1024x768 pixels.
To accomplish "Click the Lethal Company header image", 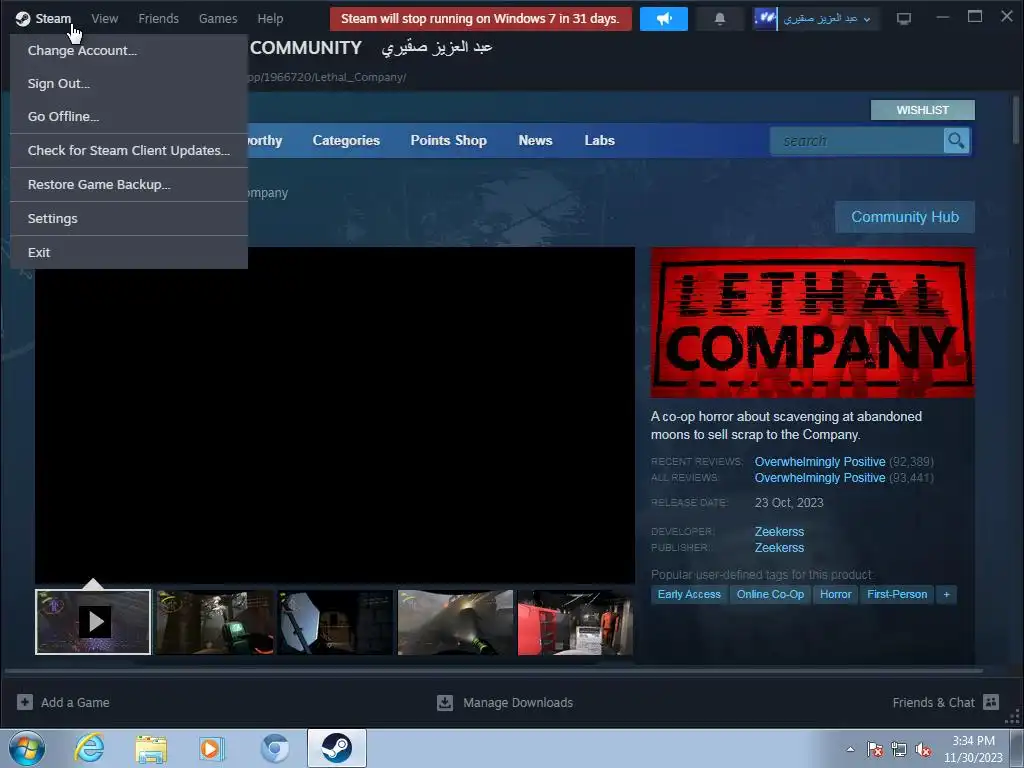I will (x=812, y=322).
